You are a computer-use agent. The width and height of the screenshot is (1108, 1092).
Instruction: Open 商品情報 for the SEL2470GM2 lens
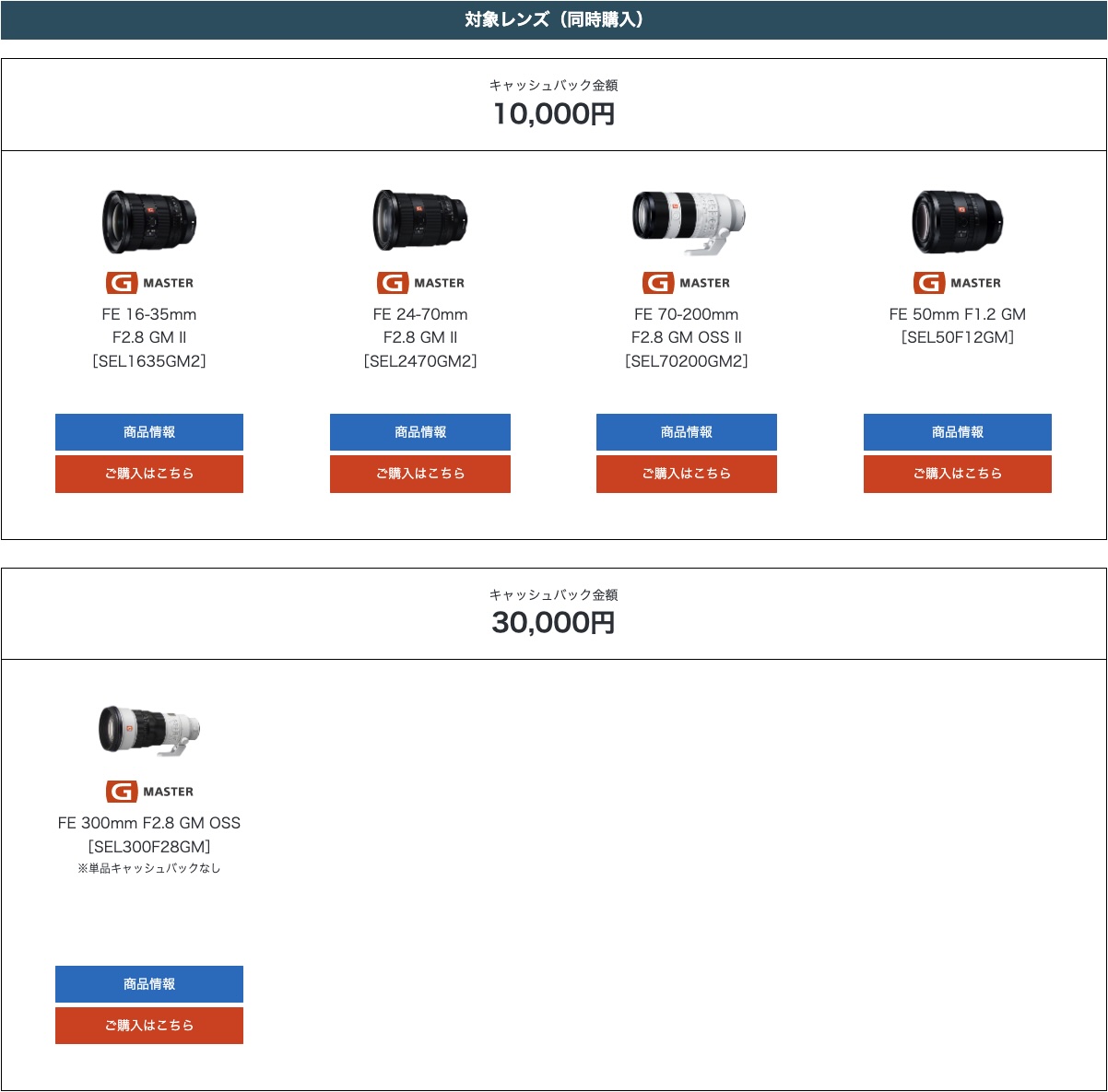point(420,432)
